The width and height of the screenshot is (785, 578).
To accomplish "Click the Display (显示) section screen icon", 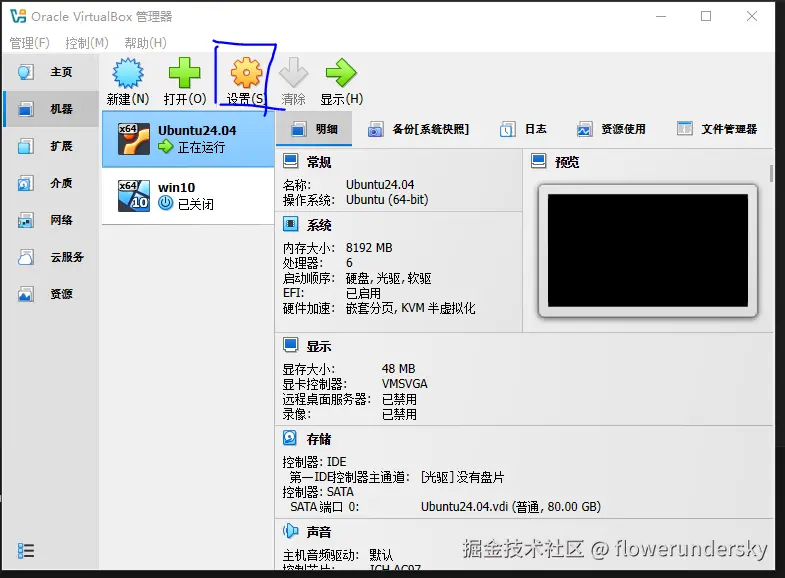I will pos(290,345).
